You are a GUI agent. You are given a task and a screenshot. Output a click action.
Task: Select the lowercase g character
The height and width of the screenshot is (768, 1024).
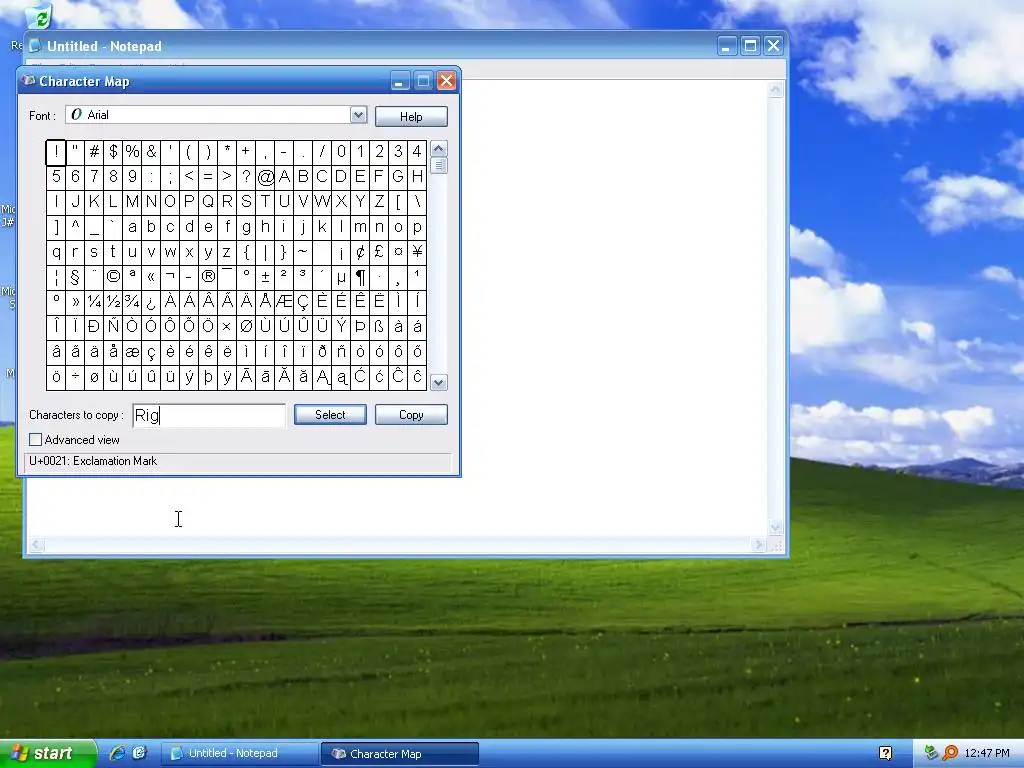(x=246, y=227)
